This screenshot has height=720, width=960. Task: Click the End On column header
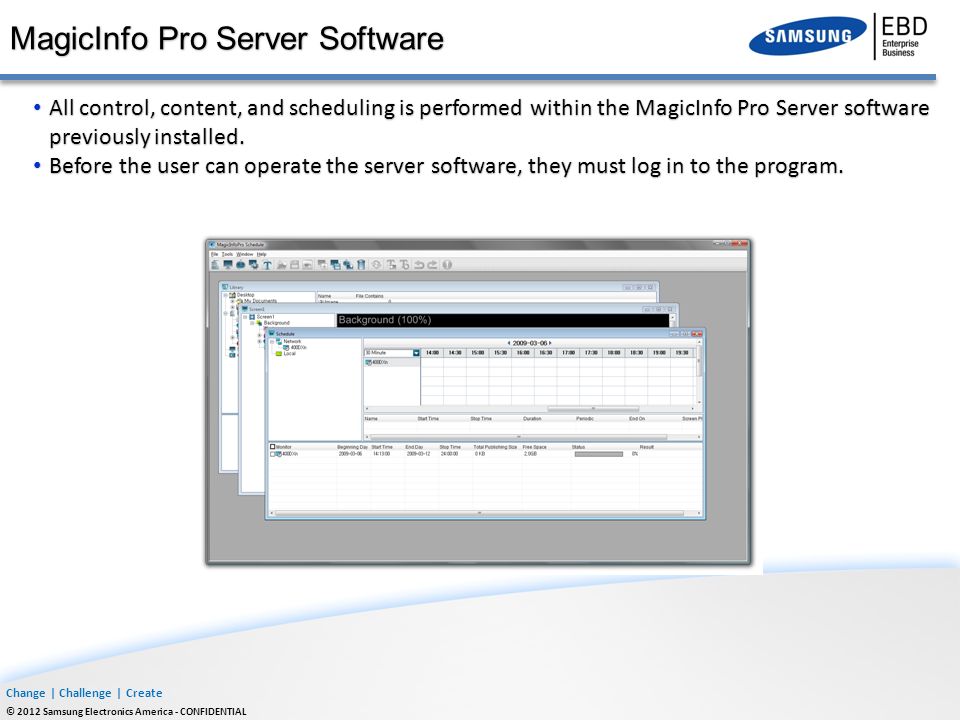[637, 419]
